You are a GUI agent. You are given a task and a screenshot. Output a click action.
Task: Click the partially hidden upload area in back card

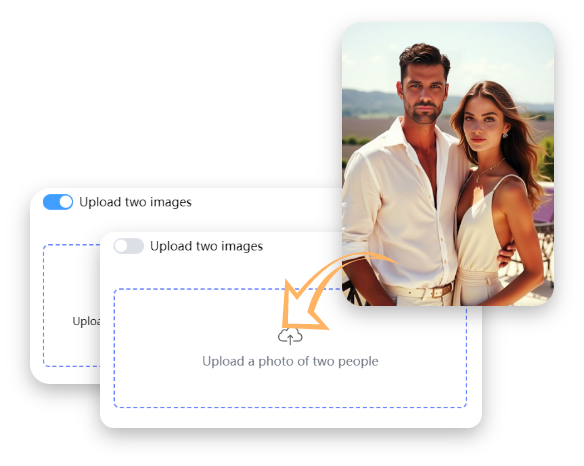pos(72,306)
